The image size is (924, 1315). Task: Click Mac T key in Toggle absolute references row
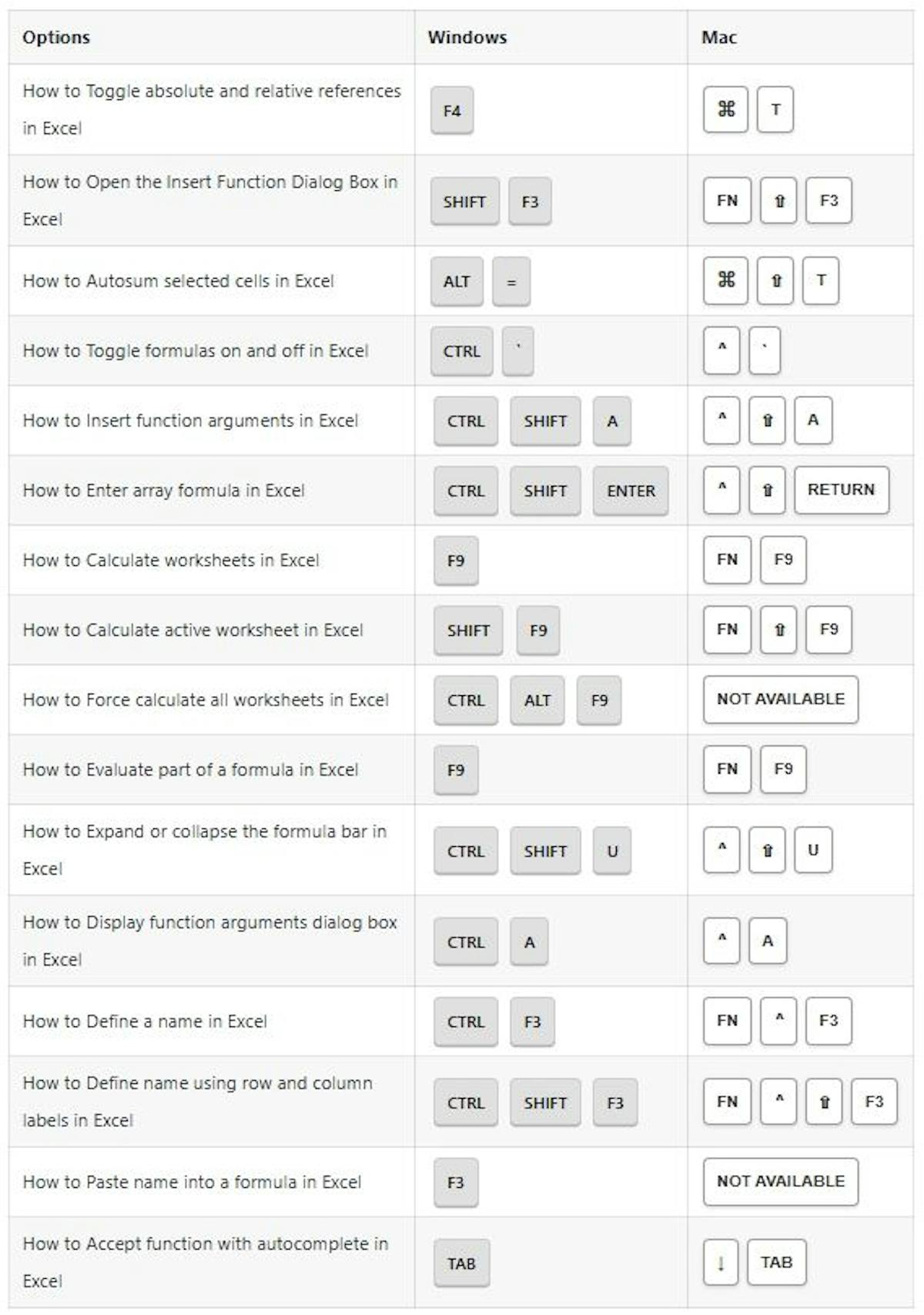(x=775, y=109)
